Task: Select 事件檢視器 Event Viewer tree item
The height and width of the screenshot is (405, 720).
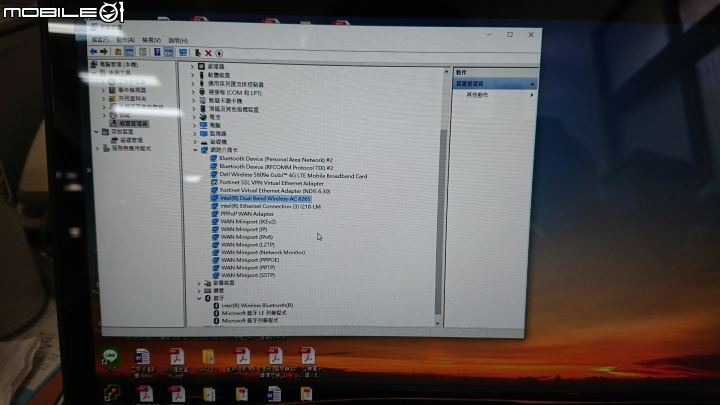Action: point(132,90)
